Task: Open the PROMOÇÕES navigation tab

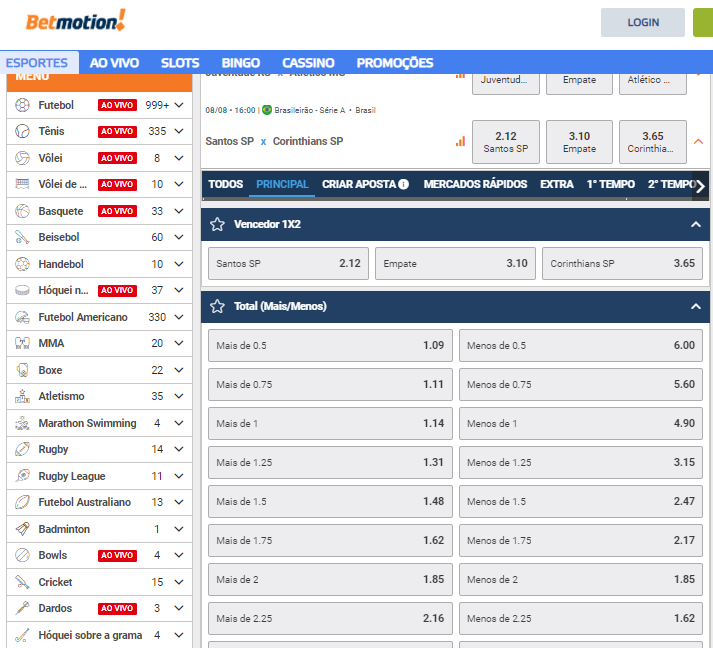Action: click(x=395, y=63)
